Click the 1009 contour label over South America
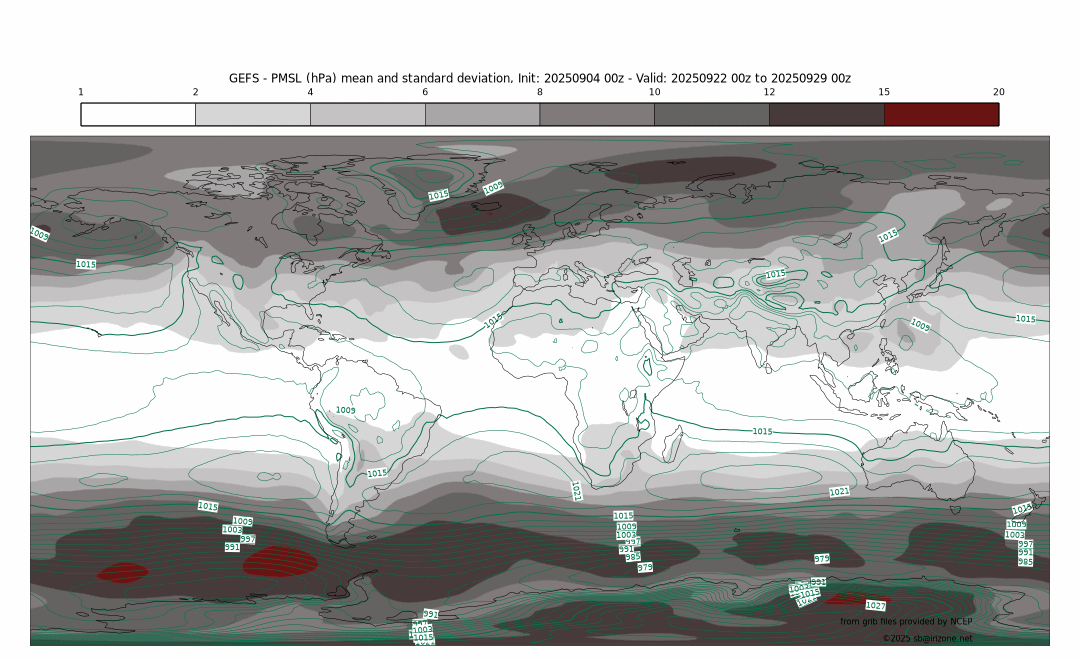The image size is (1080, 658). click(x=345, y=410)
